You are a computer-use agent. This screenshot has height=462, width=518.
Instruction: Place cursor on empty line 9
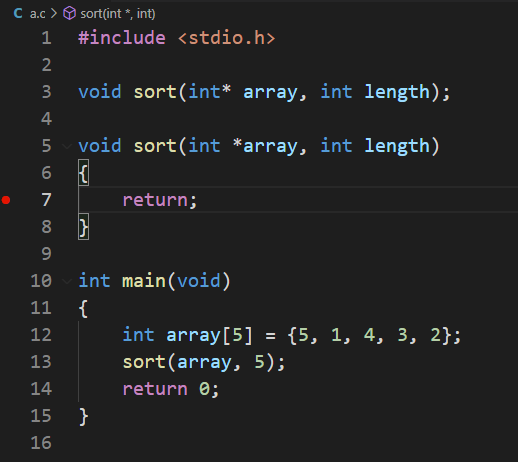[x=297, y=254]
